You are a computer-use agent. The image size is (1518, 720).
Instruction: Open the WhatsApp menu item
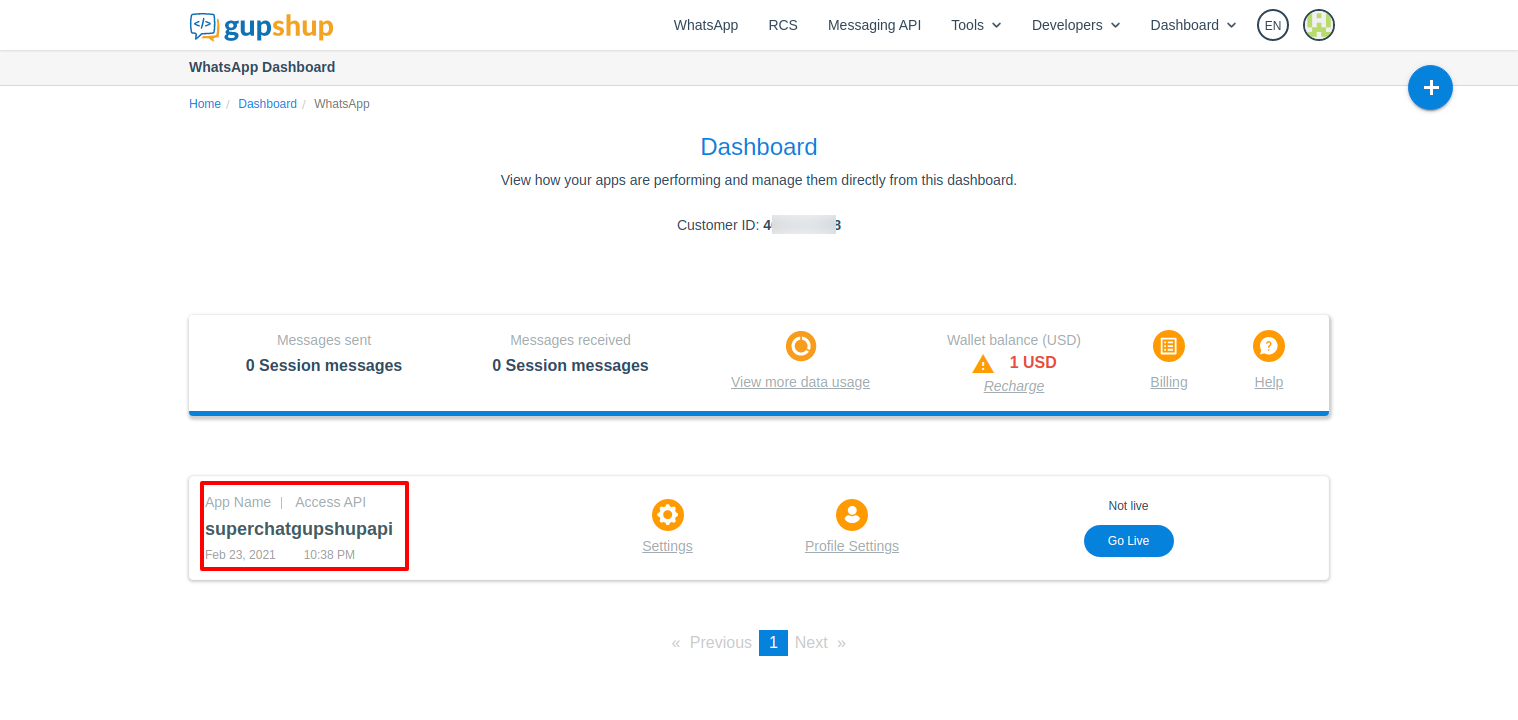tap(706, 25)
